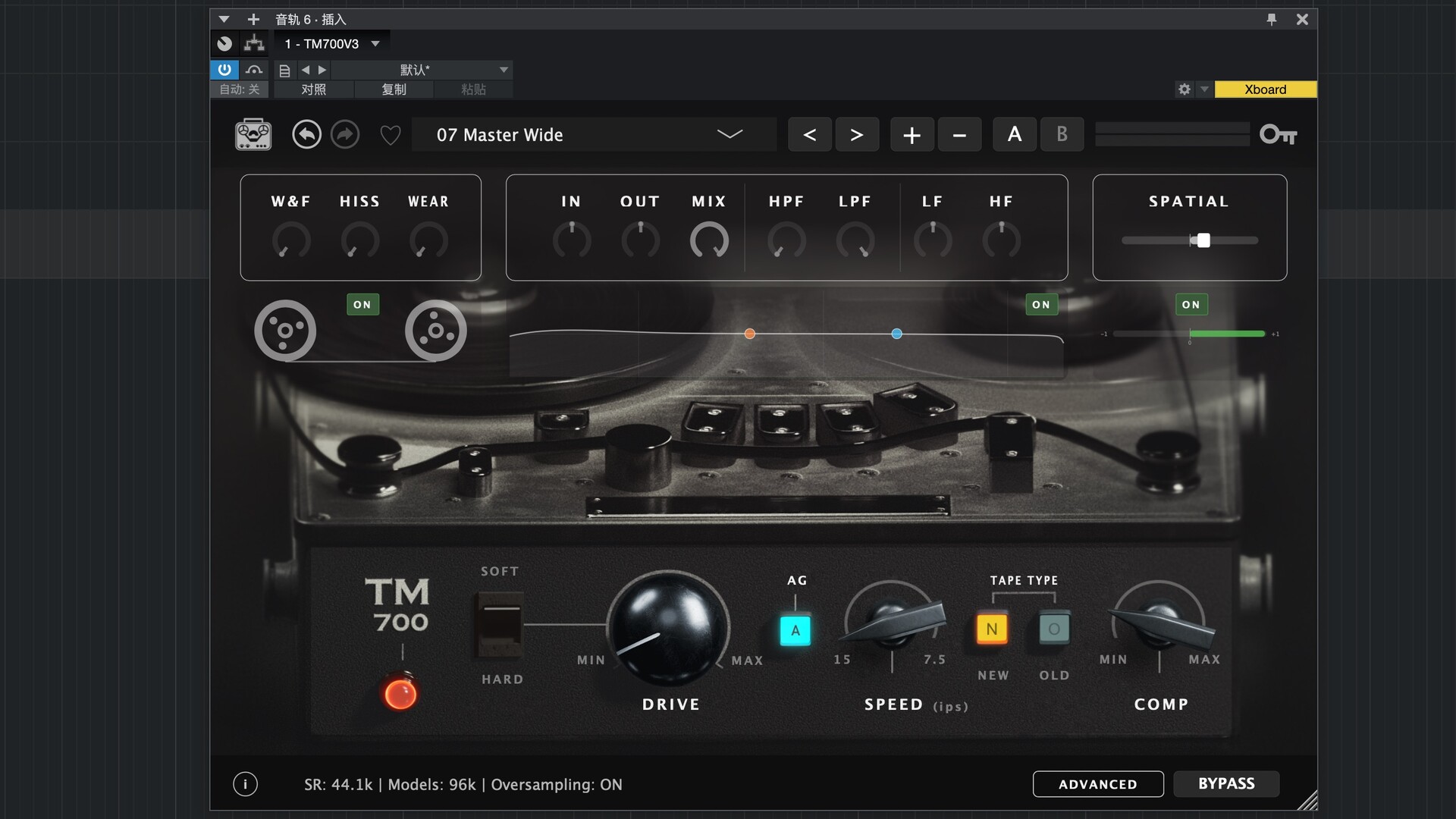Click the ADVANCED button

[x=1097, y=783]
